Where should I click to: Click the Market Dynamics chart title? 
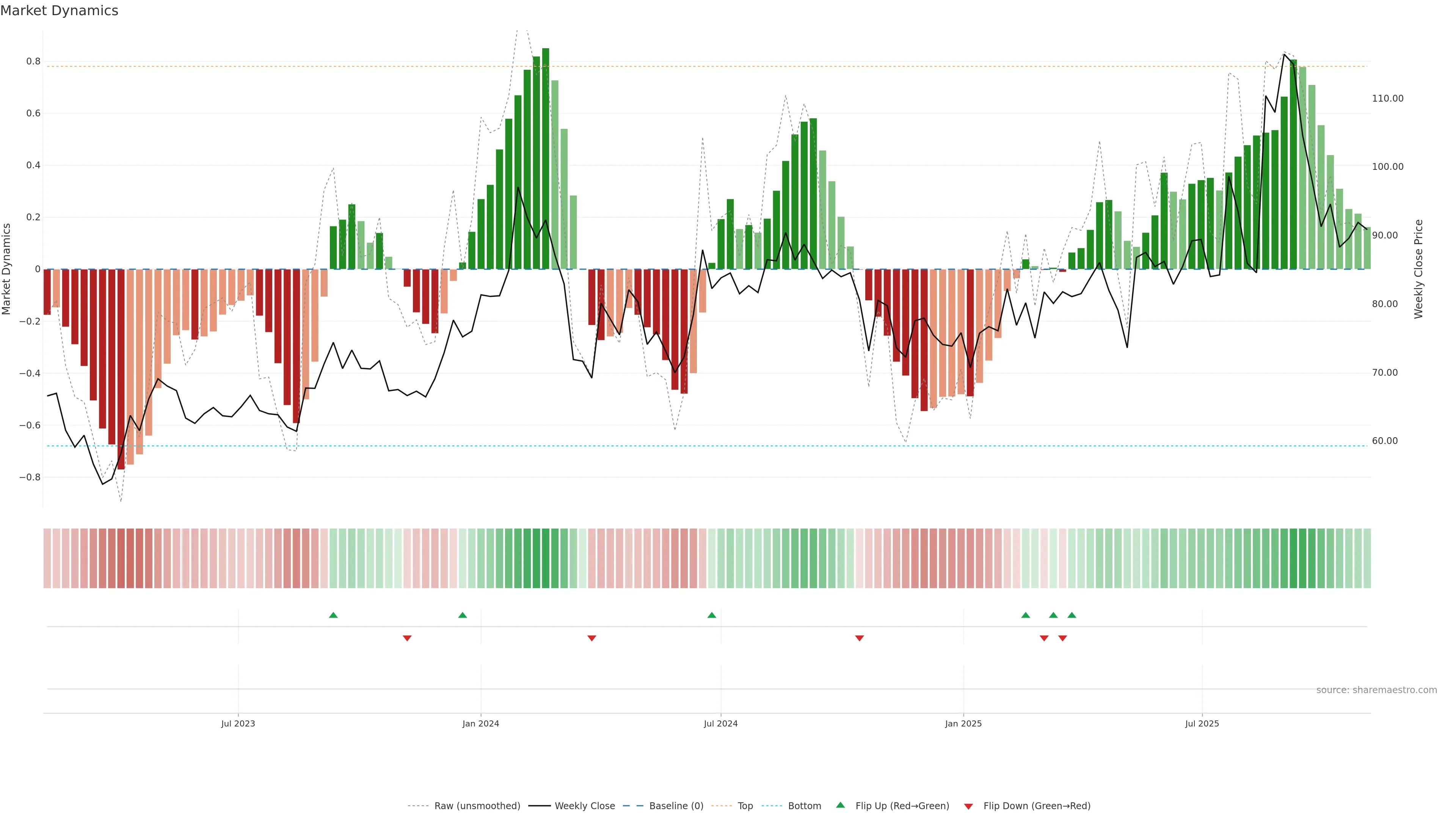(x=60, y=11)
